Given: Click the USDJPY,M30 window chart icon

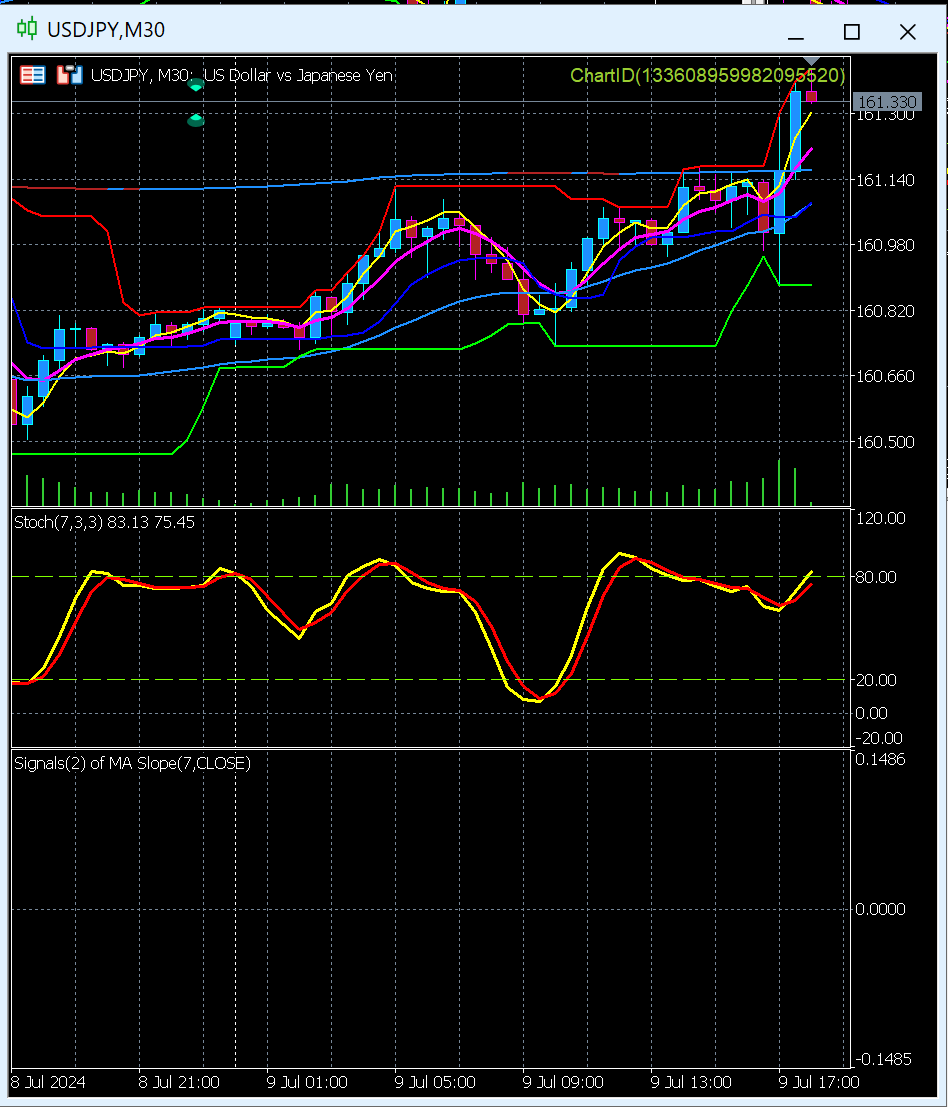Looking at the screenshot, I should 27,29.
